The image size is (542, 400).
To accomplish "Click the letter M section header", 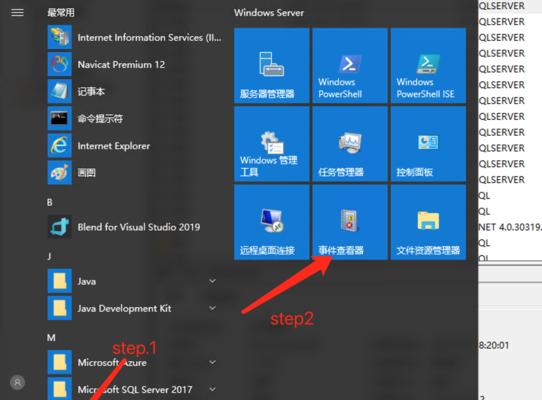I will click(51, 338).
